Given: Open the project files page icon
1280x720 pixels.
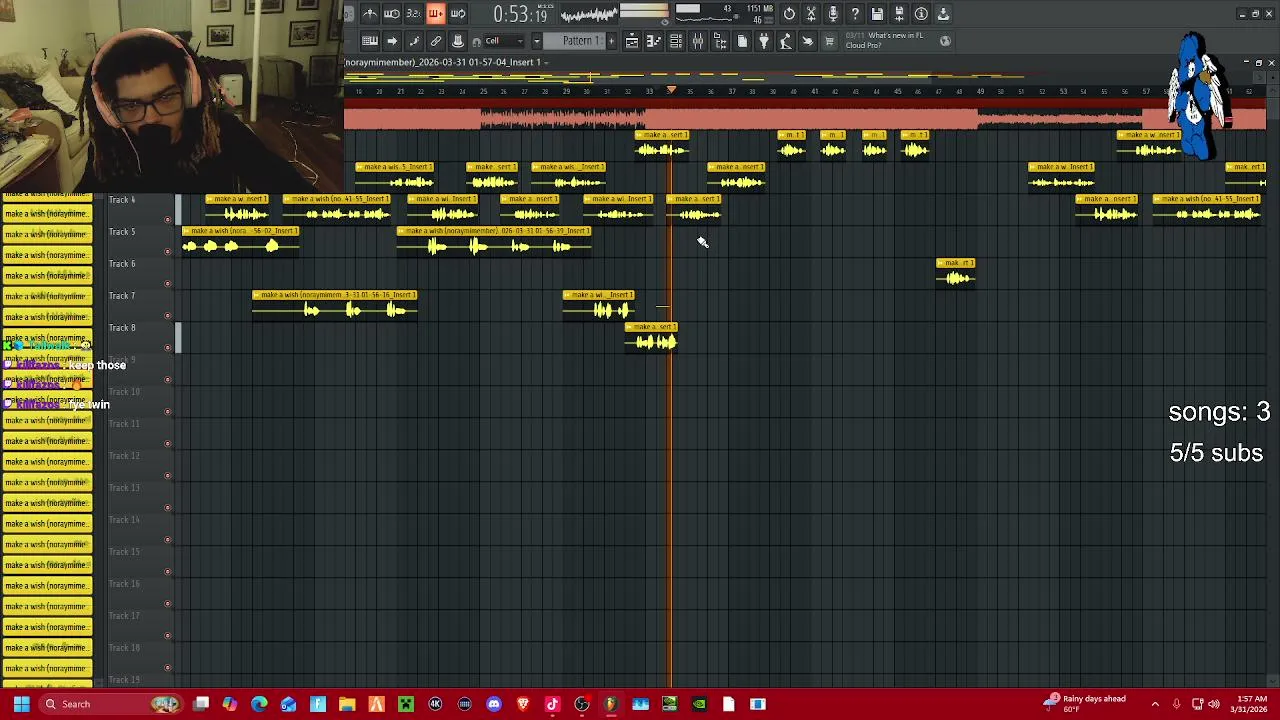Looking at the screenshot, I should coord(742,41).
